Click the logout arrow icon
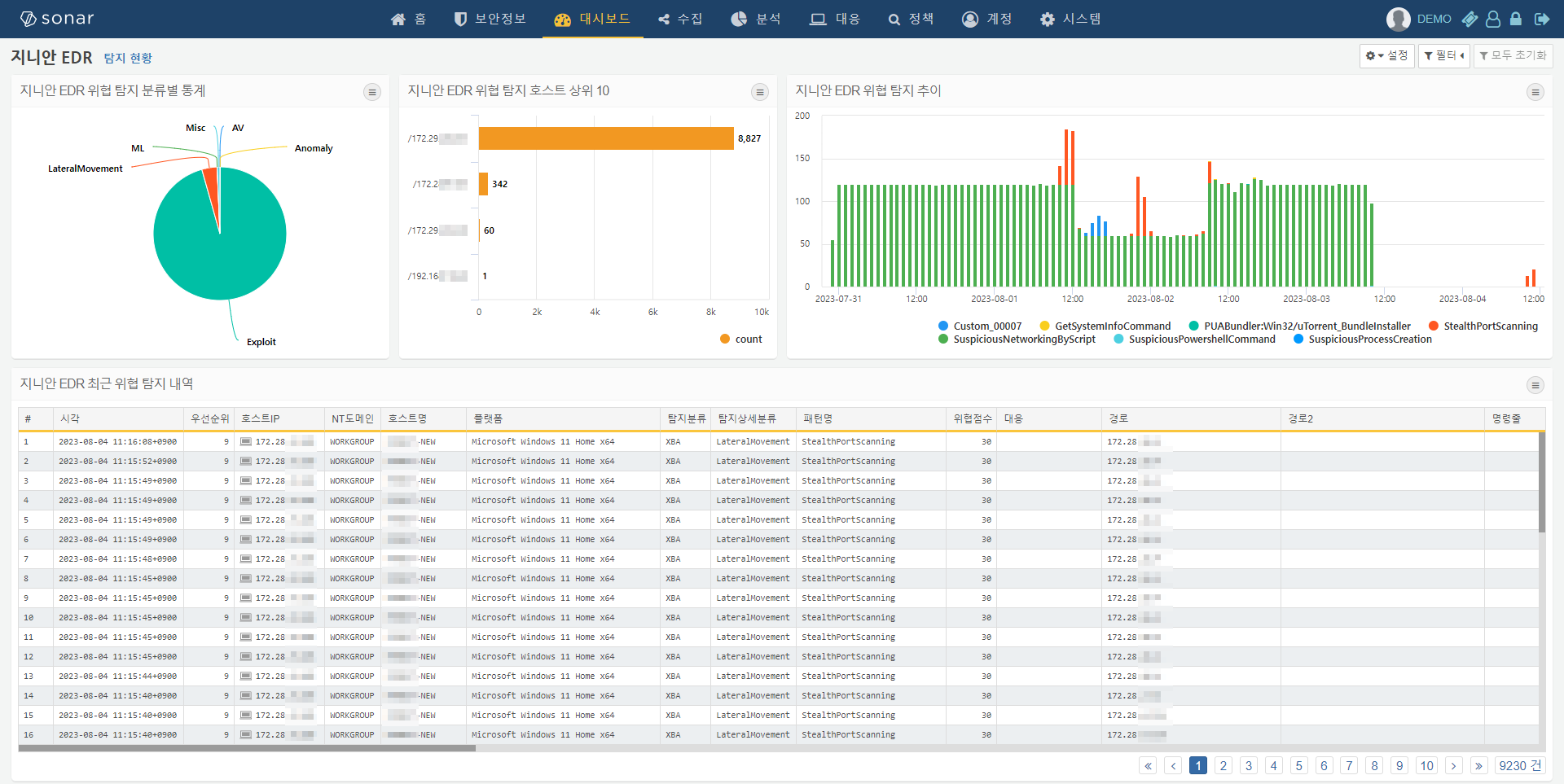 [x=1541, y=19]
